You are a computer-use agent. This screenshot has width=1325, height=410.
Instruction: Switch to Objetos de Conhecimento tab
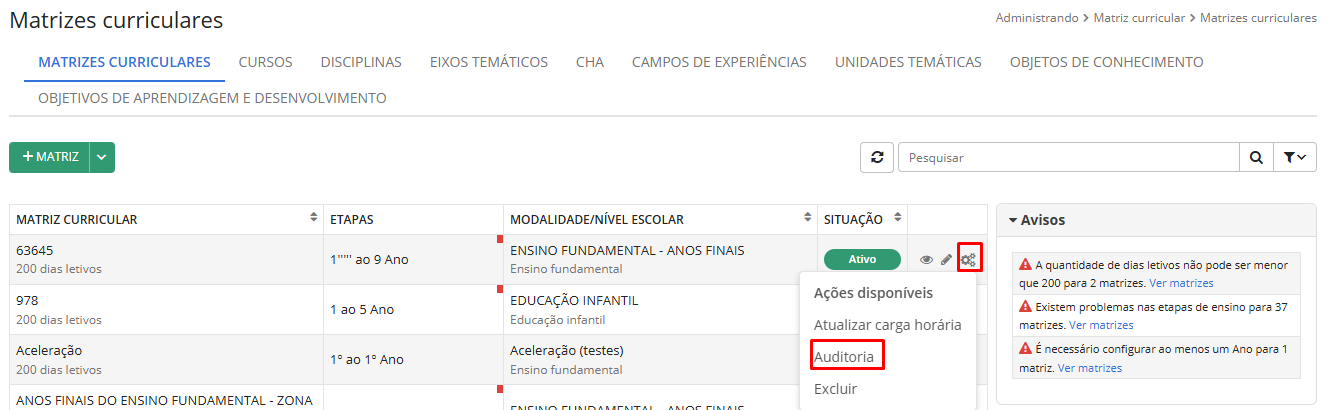1106,62
